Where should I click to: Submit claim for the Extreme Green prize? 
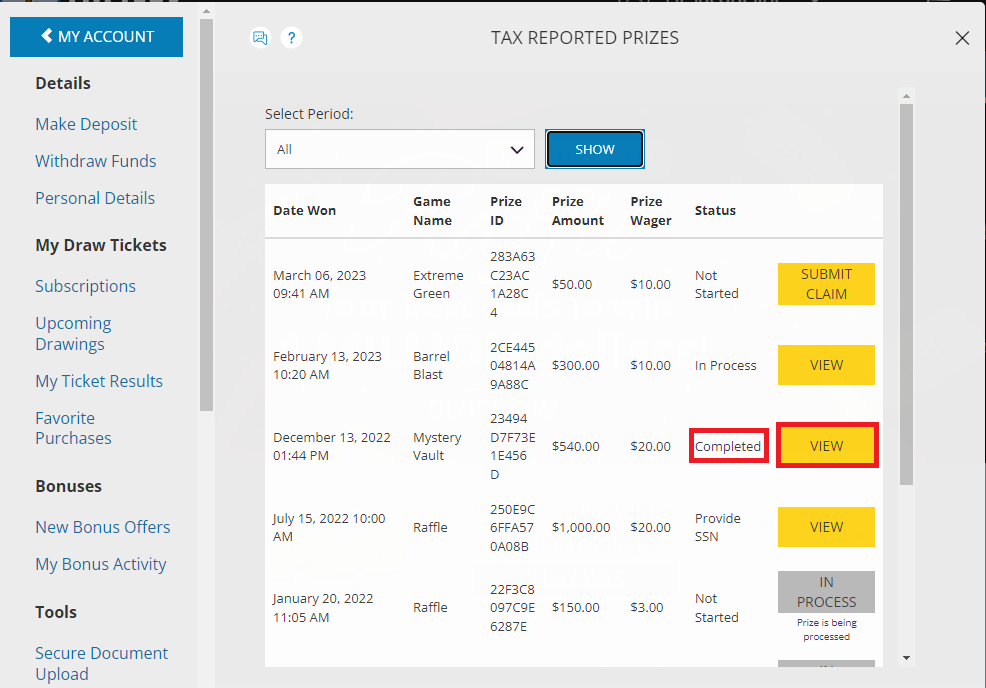point(826,284)
